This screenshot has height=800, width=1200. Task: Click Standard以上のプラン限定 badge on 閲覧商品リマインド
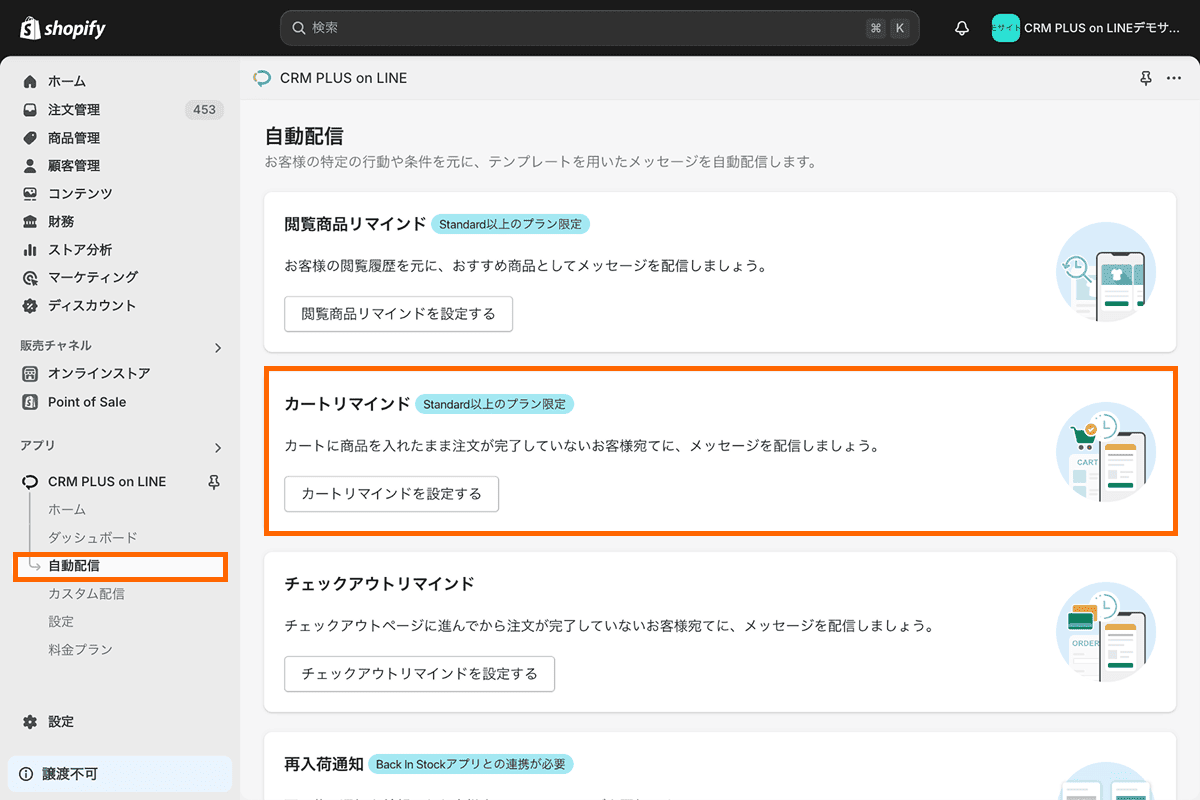pos(511,224)
